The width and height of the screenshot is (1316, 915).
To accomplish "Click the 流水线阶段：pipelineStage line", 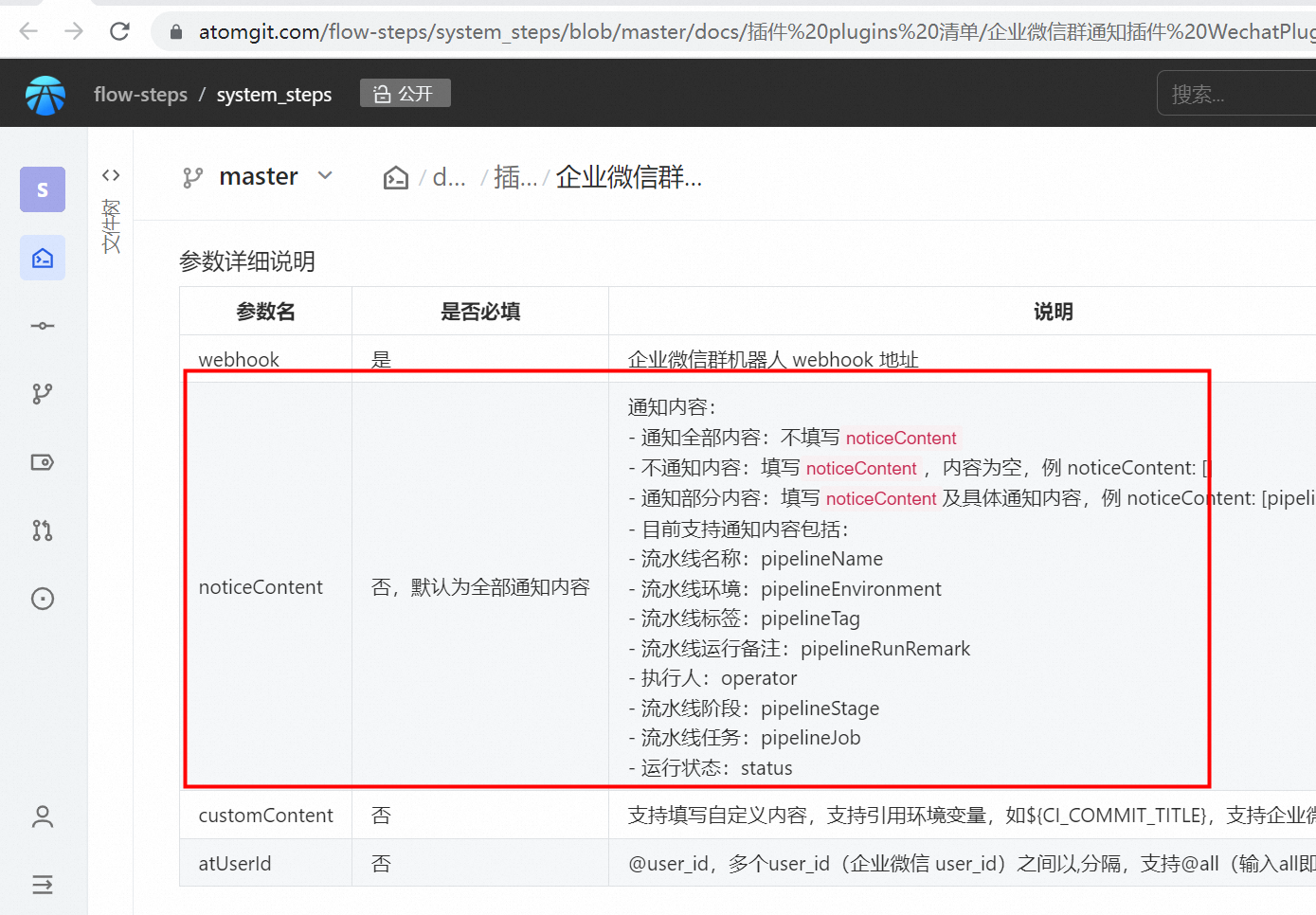I will coord(753,709).
